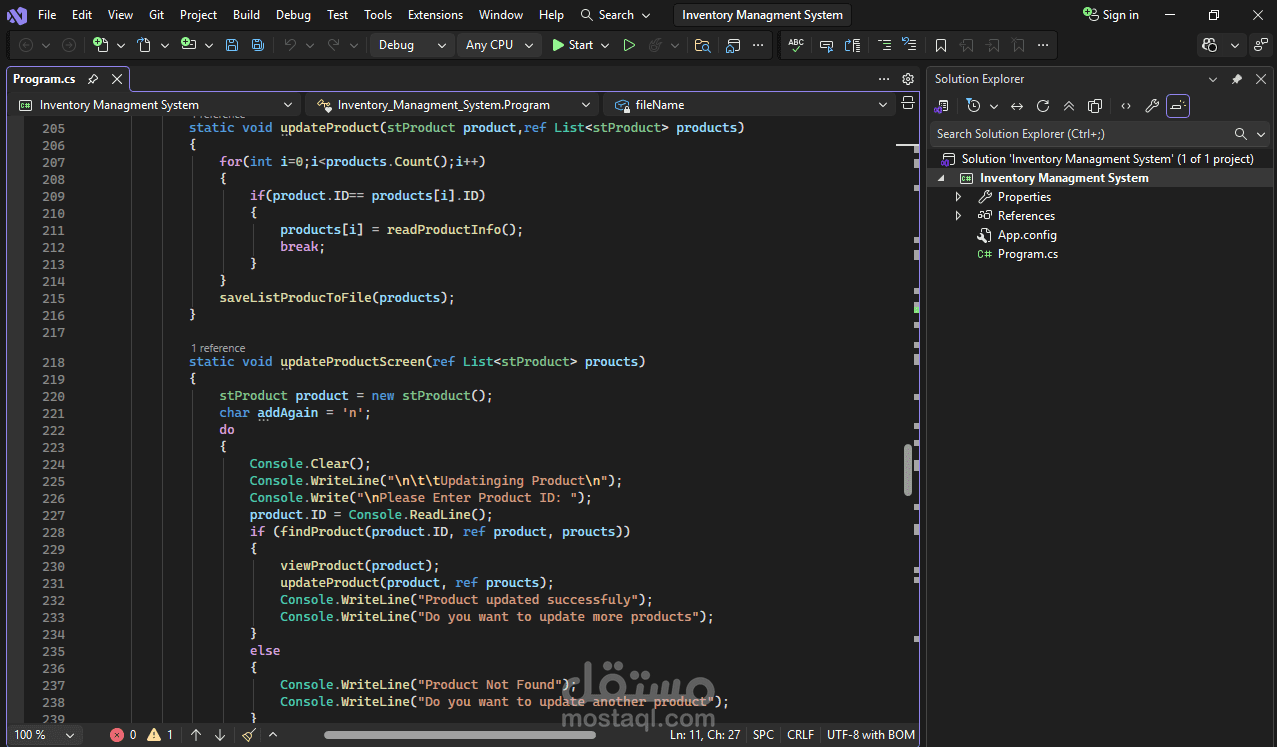This screenshot has width=1277, height=747.
Task: Click the Find in Files icon
Action: tap(703, 45)
